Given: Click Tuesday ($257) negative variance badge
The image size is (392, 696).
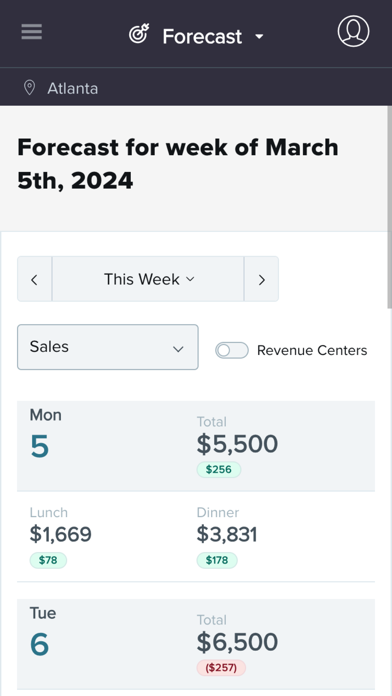Looking at the screenshot, I should pos(221,668).
